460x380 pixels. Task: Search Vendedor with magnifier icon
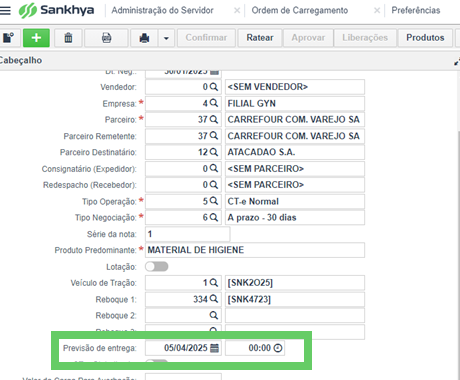[x=214, y=87]
